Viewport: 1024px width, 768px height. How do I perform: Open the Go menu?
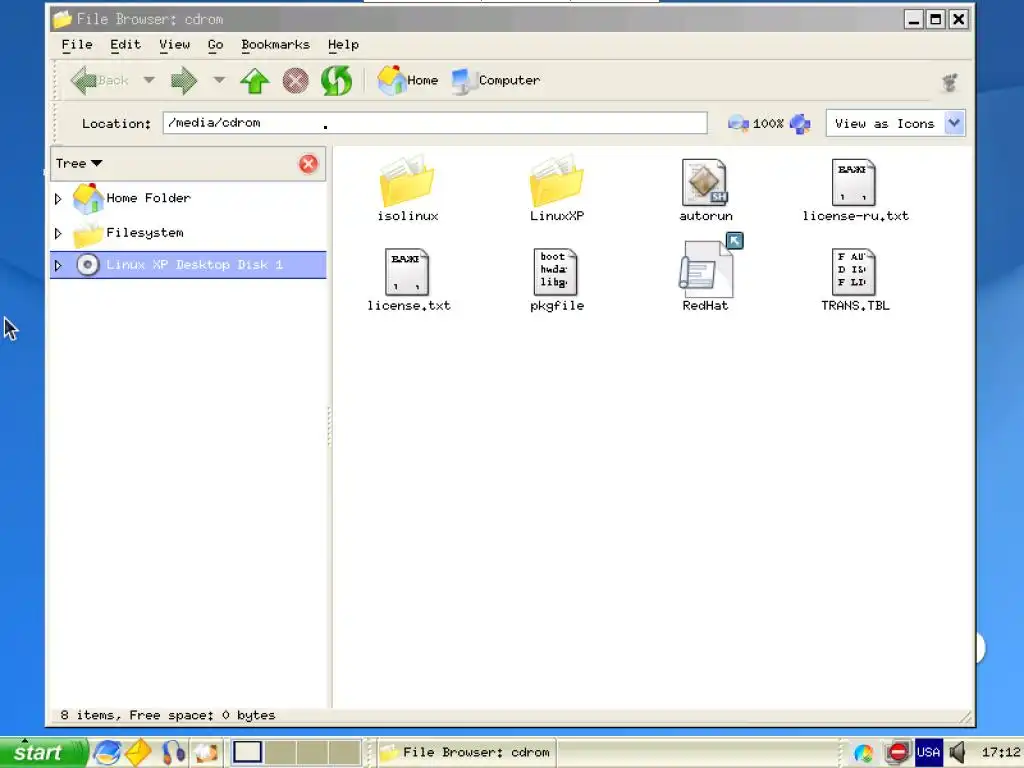216,44
